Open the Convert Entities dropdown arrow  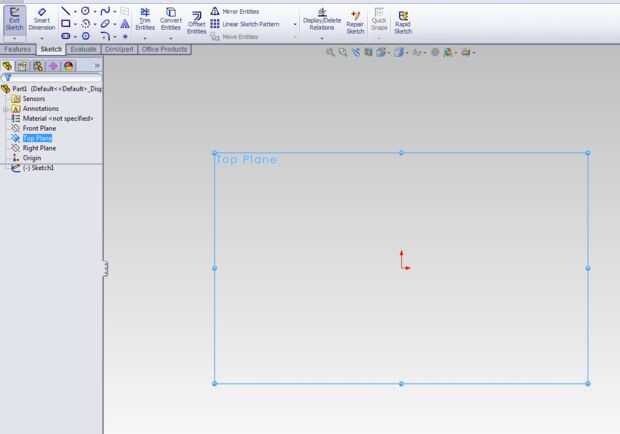pos(171,38)
